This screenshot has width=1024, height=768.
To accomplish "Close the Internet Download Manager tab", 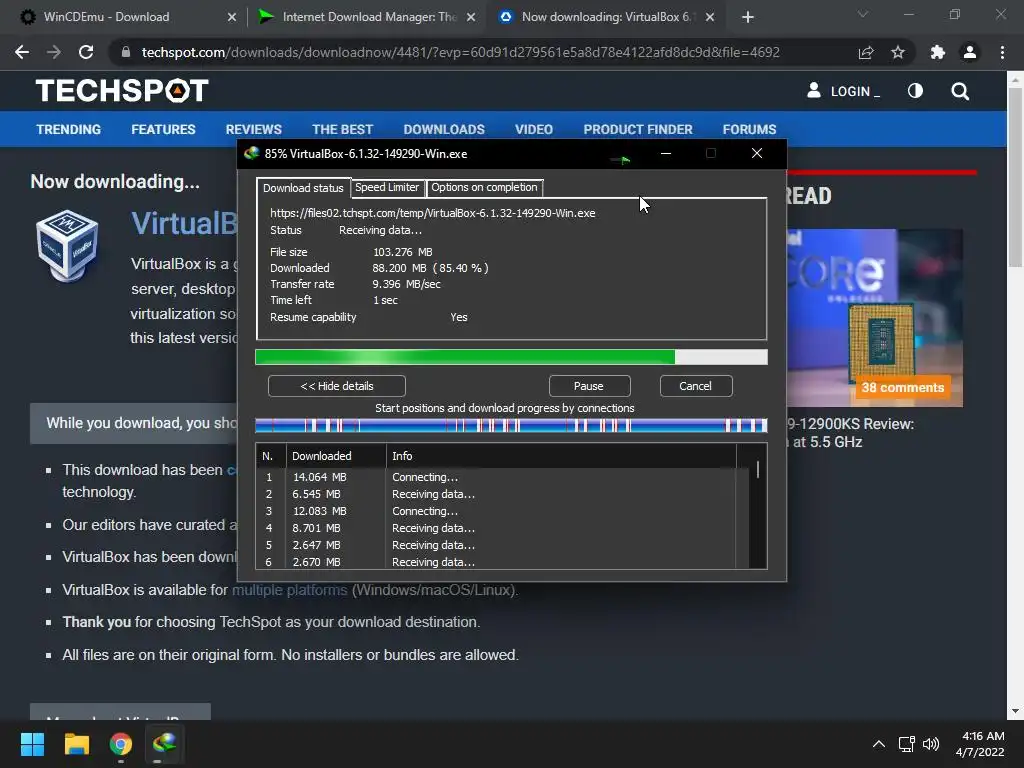I will tap(471, 17).
